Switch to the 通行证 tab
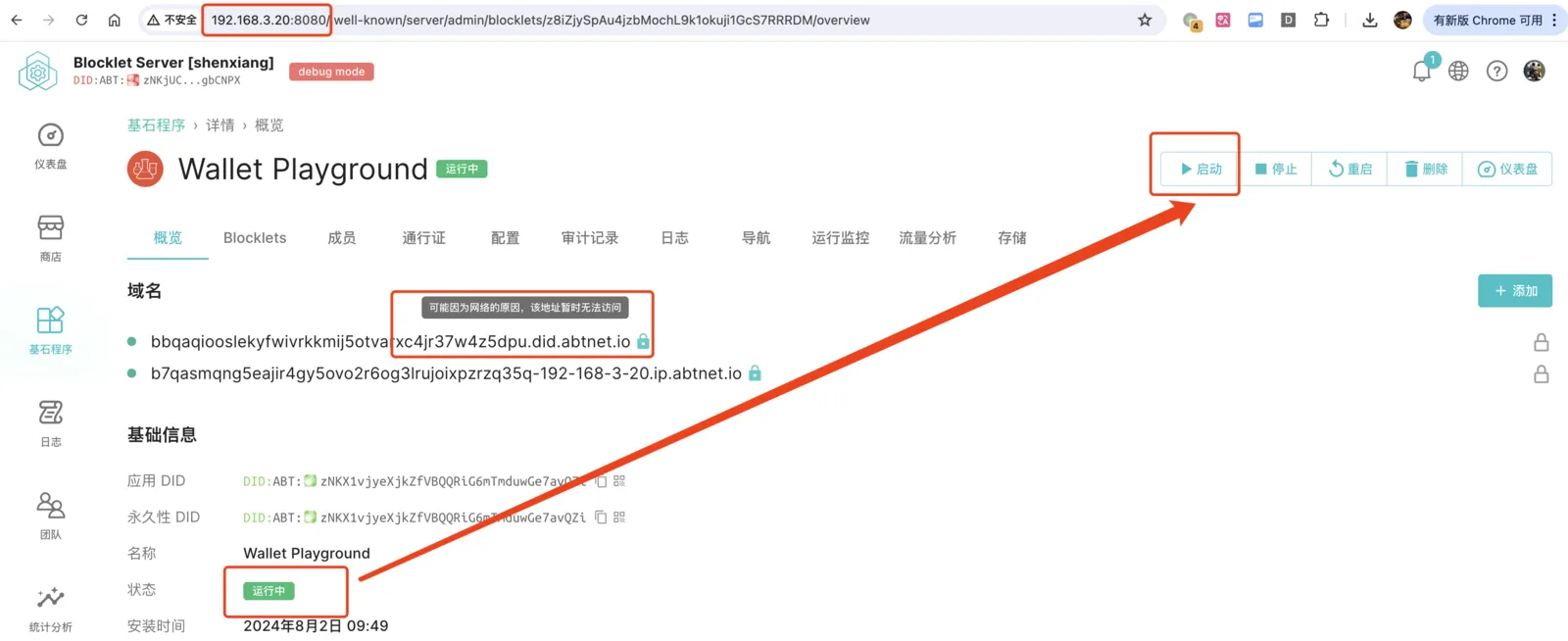 423,238
